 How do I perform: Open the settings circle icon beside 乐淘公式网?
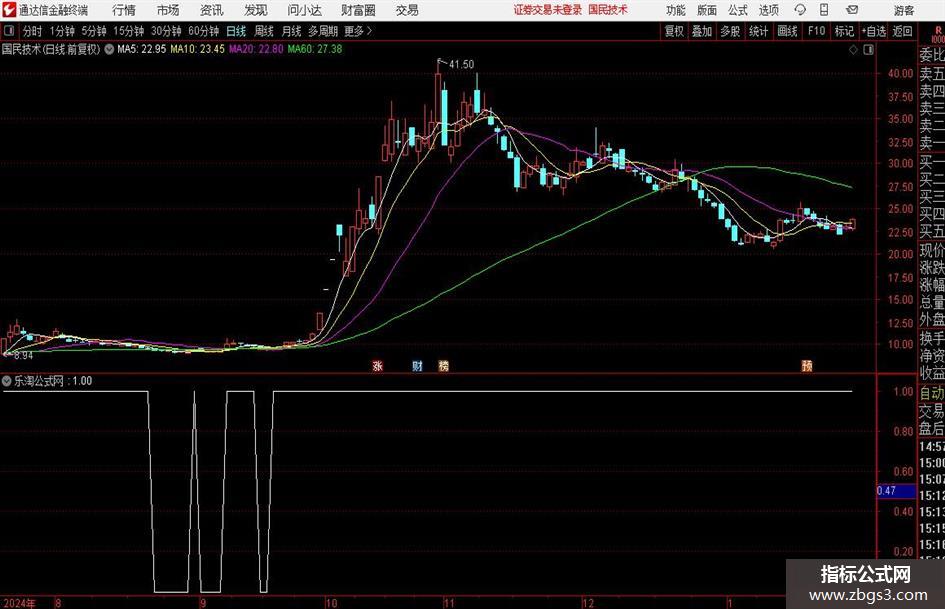click(7, 381)
